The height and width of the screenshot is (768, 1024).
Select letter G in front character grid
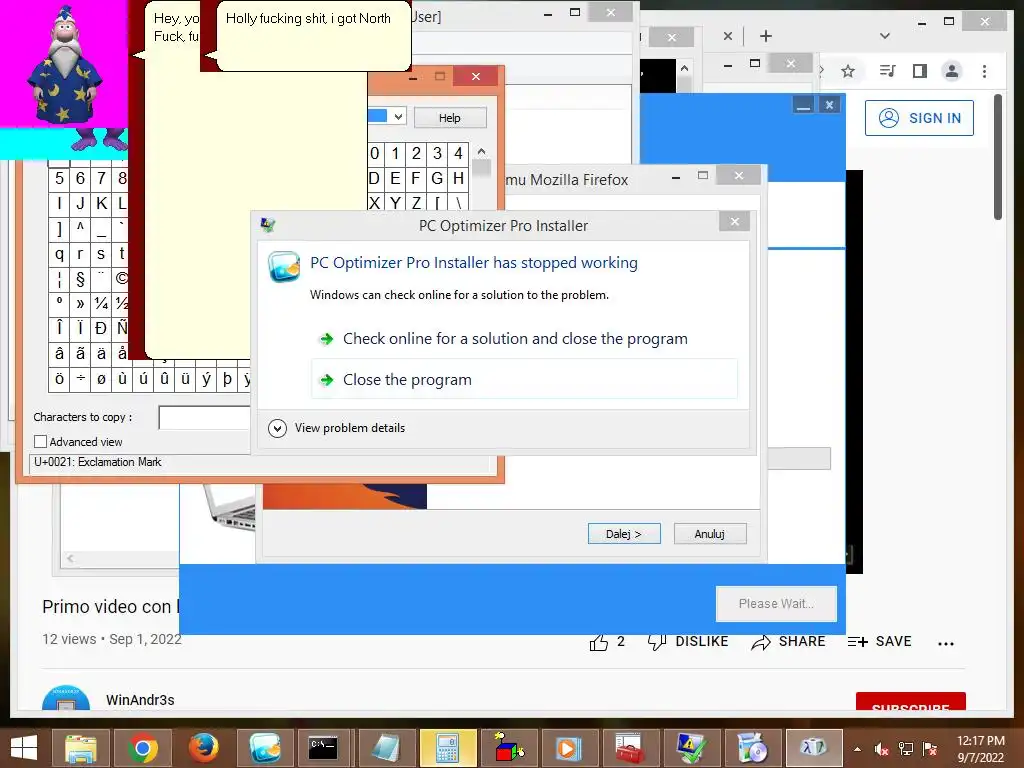click(x=437, y=178)
